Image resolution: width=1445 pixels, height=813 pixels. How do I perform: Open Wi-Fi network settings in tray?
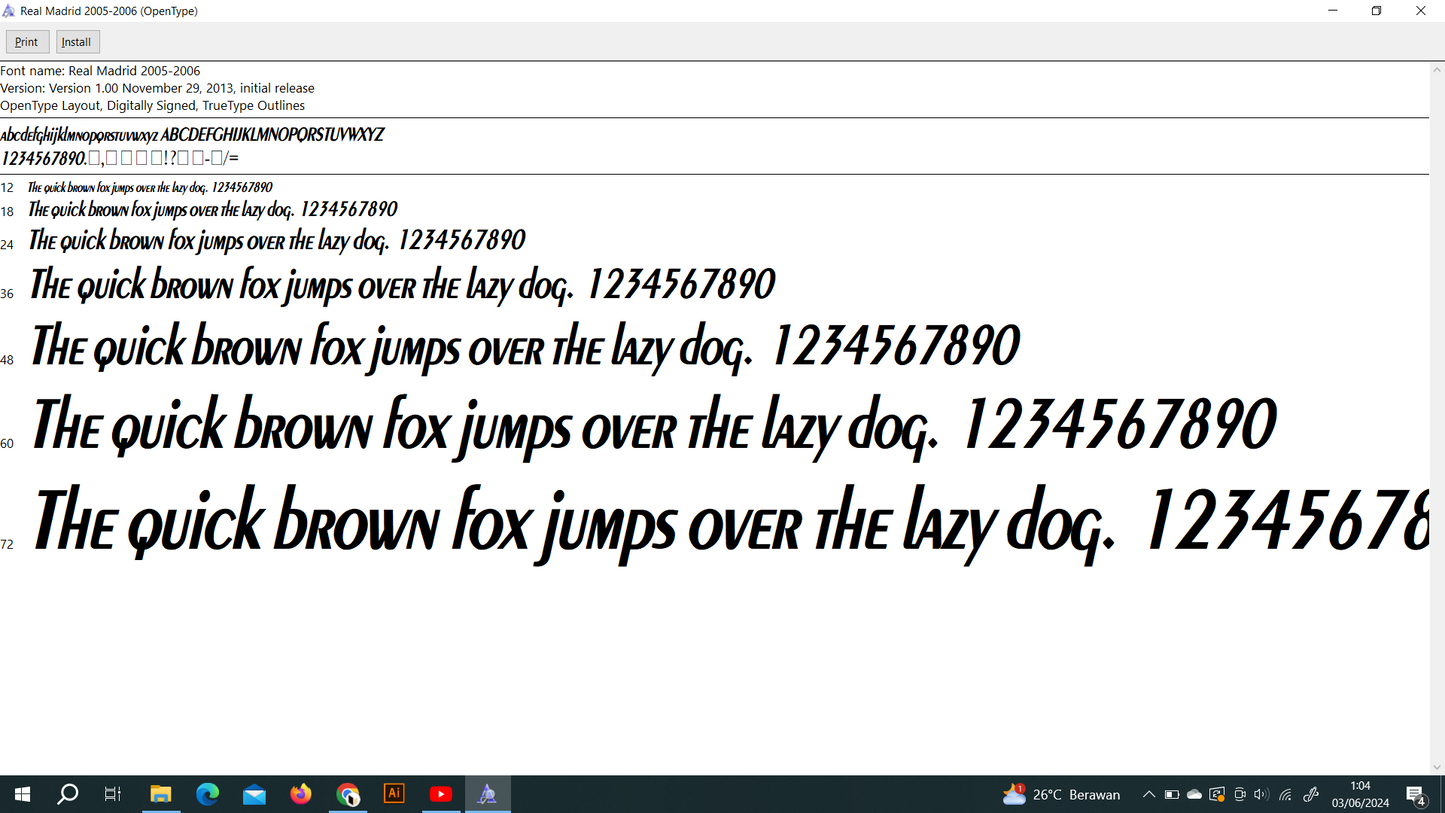click(1286, 795)
